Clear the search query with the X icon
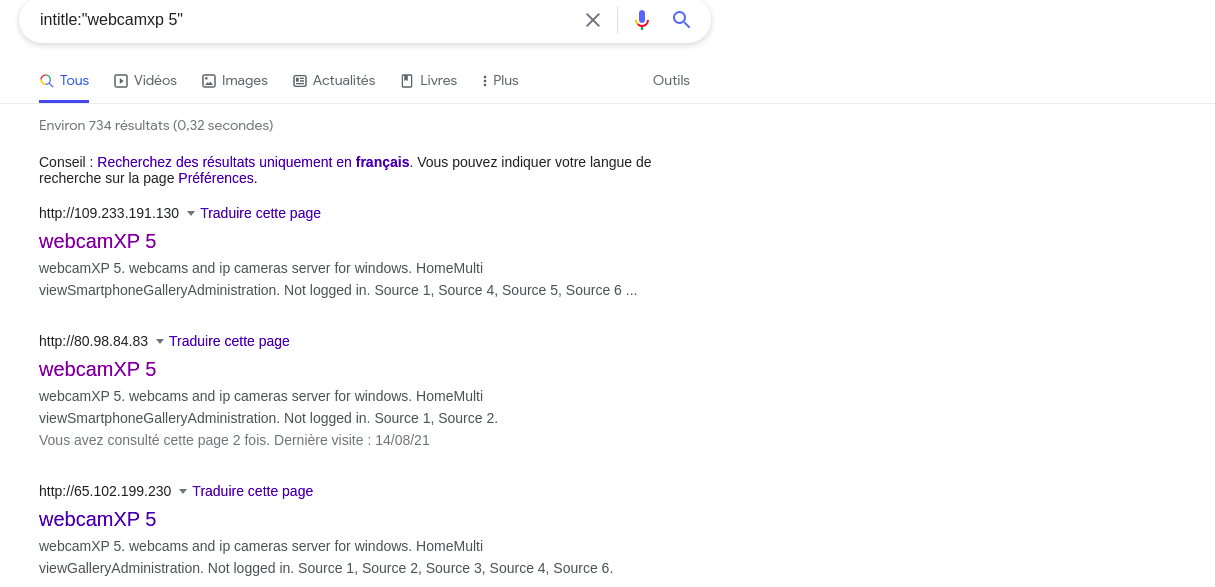Viewport: 1215px width, 587px height. click(593, 20)
